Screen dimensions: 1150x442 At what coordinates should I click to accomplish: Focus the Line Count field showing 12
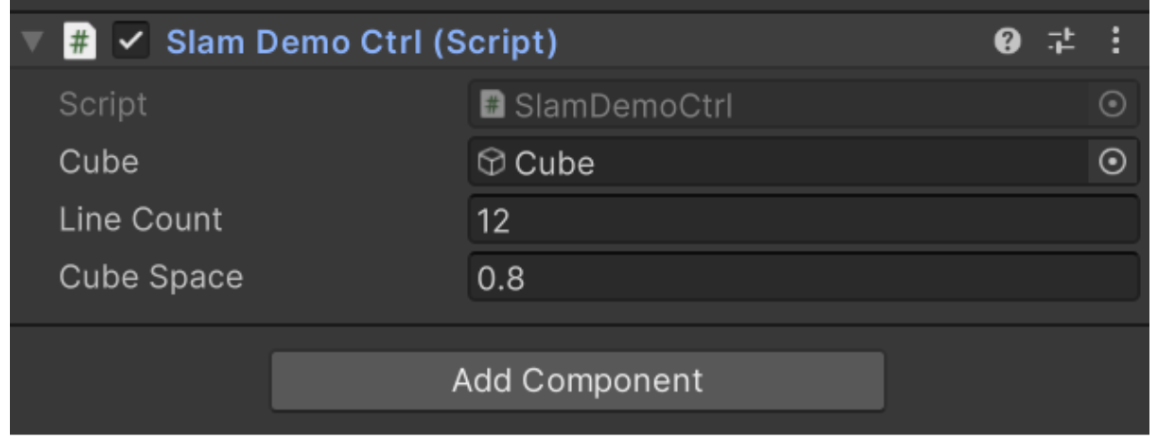coord(804,219)
